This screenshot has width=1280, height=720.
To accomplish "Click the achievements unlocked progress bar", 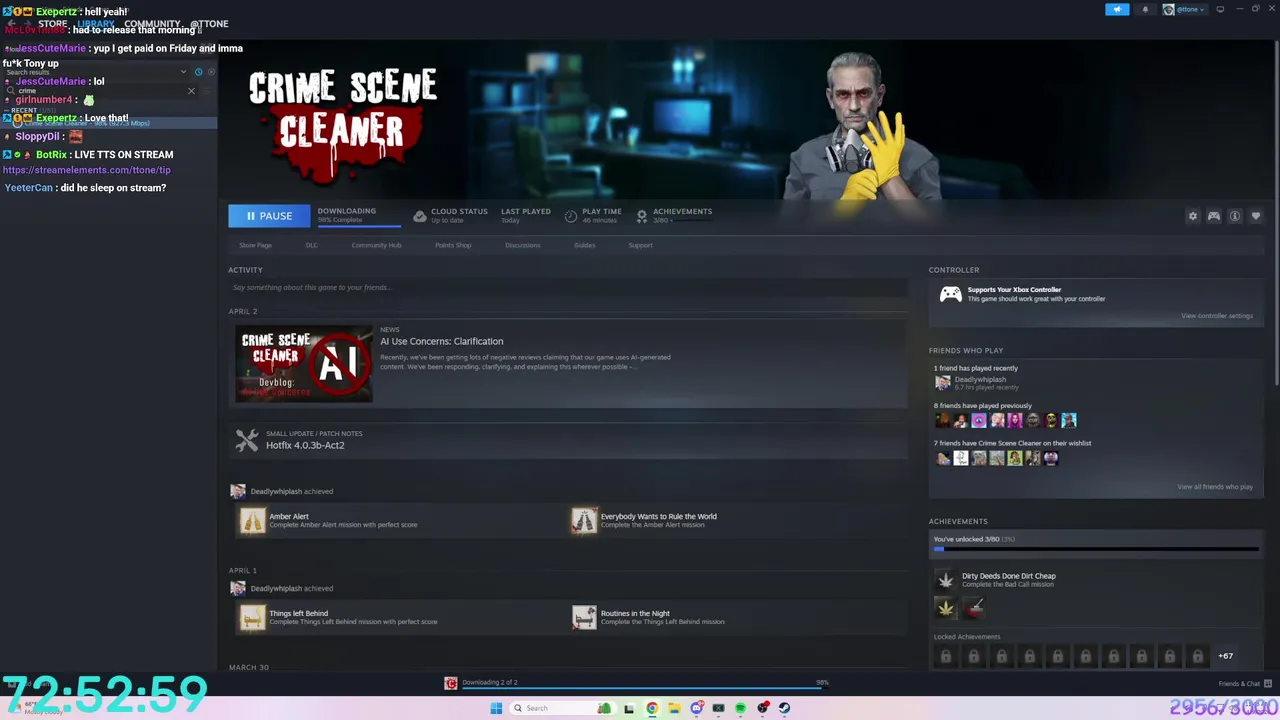I will (1096, 549).
